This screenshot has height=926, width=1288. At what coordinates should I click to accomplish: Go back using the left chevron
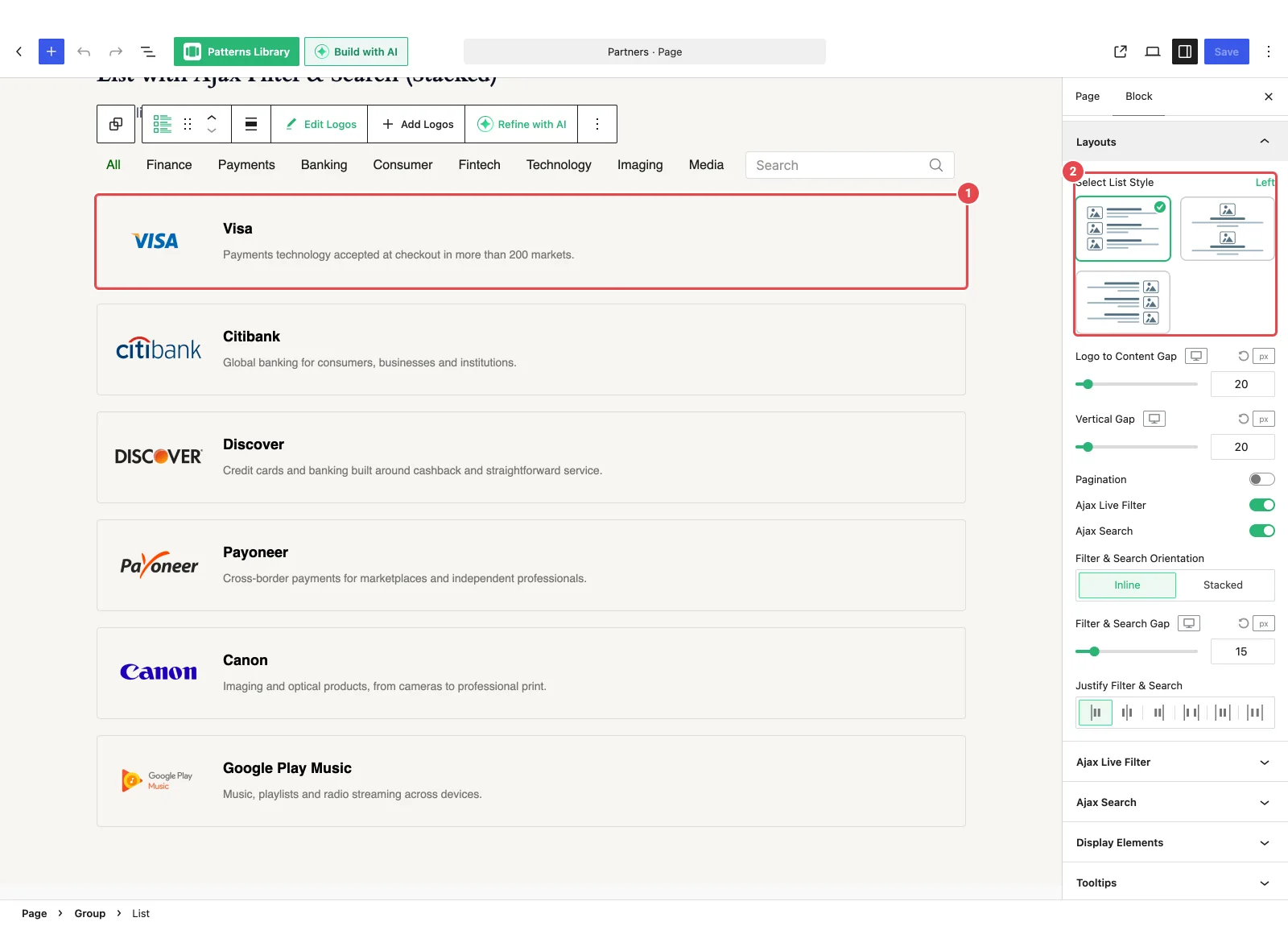pos(19,52)
